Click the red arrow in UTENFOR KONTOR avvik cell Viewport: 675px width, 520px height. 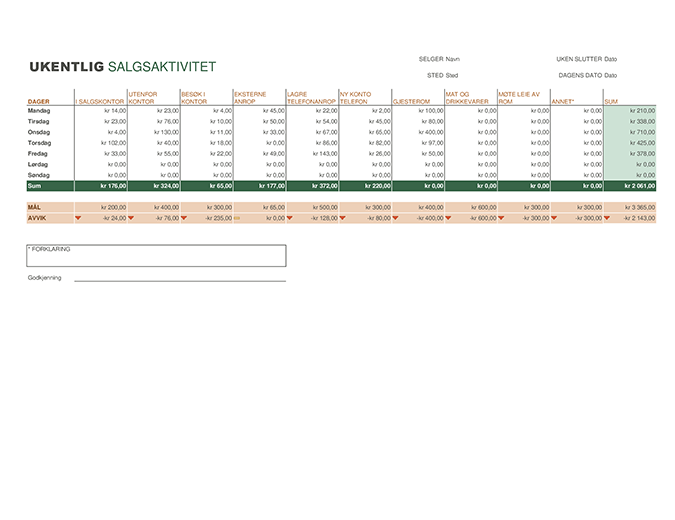coord(131,218)
